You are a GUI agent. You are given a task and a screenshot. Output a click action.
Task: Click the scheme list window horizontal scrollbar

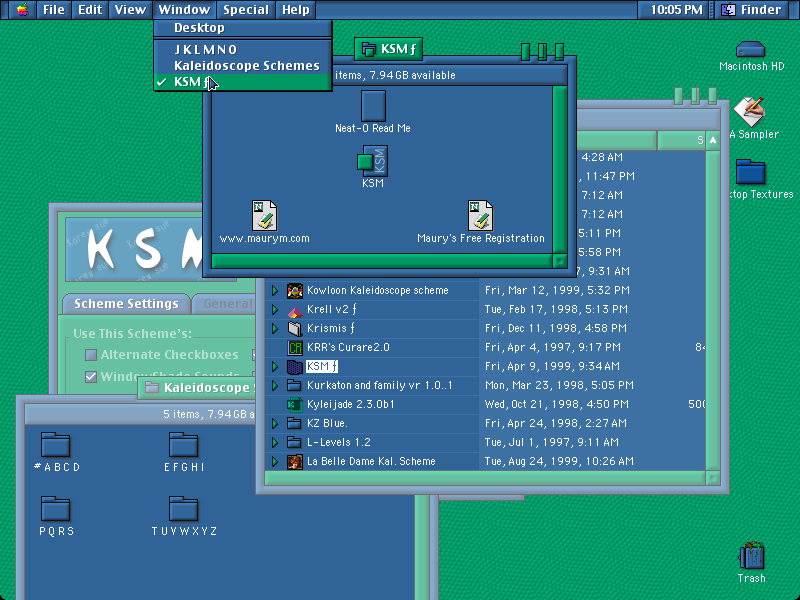coord(485,478)
